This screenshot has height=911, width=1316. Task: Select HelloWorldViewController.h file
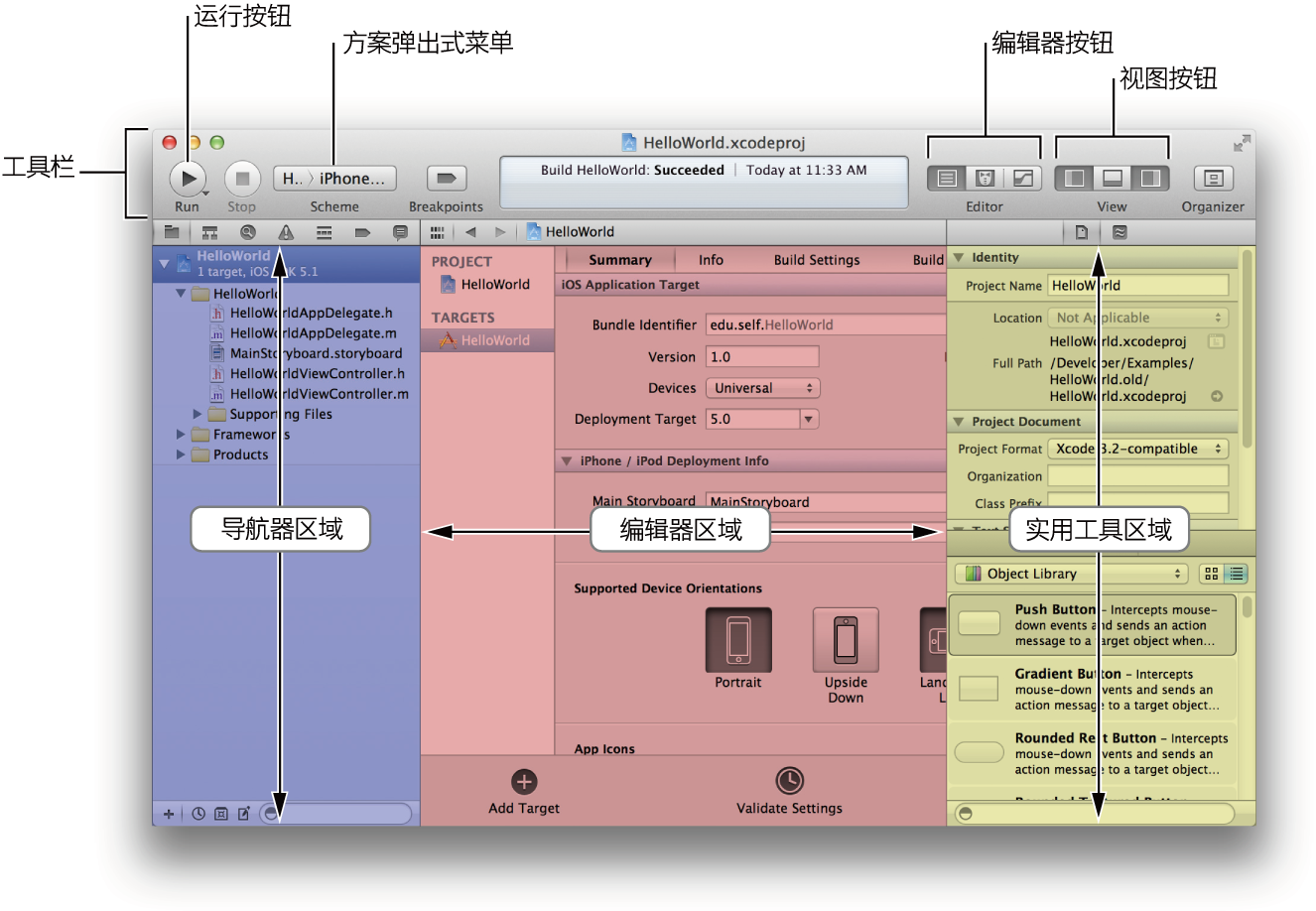click(x=308, y=374)
